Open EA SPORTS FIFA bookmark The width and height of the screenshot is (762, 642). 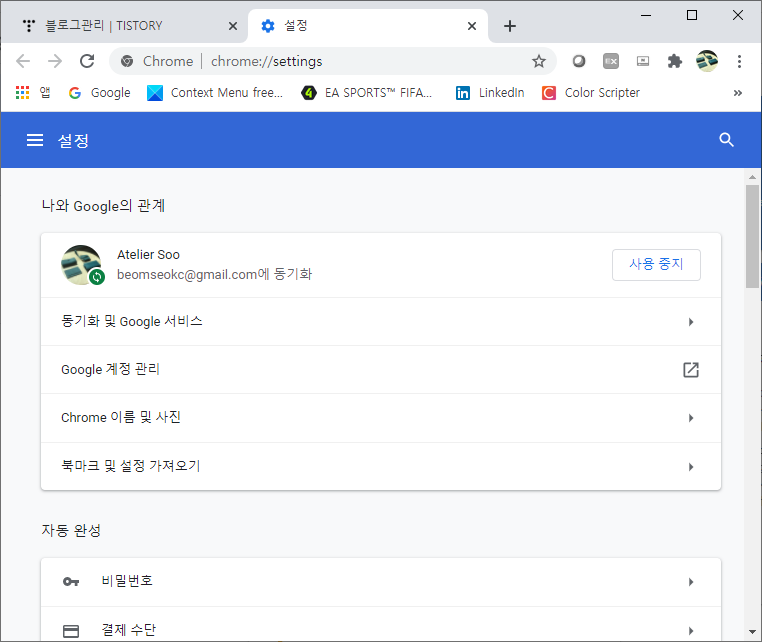click(x=366, y=92)
